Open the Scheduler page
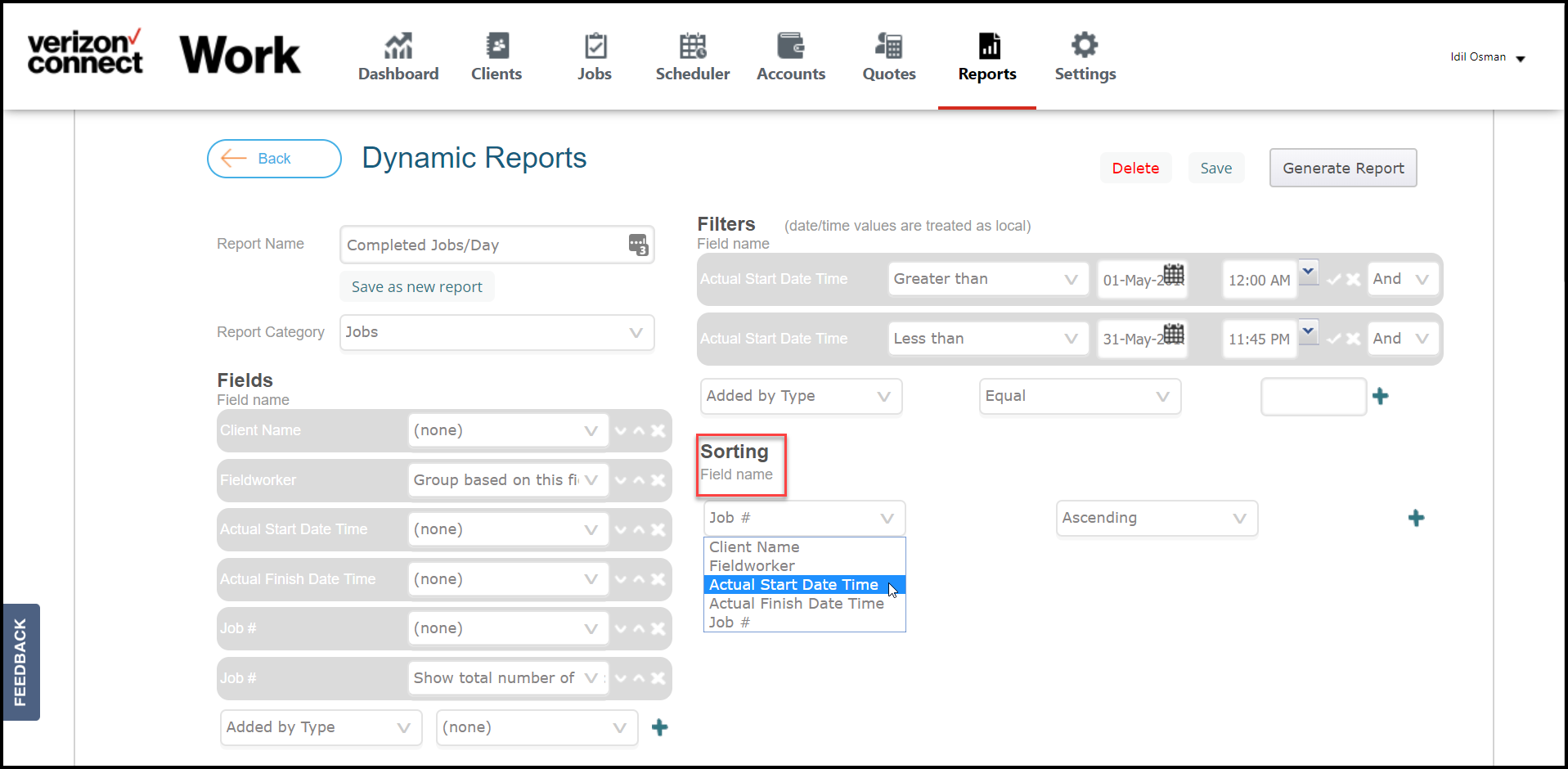The image size is (1568, 769). (x=693, y=57)
